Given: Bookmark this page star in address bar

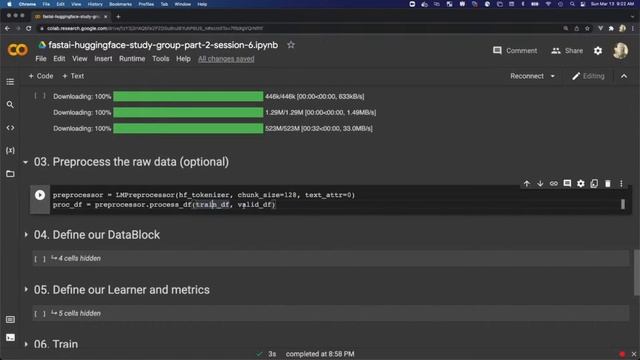Looking at the screenshot, I should point(587,28).
